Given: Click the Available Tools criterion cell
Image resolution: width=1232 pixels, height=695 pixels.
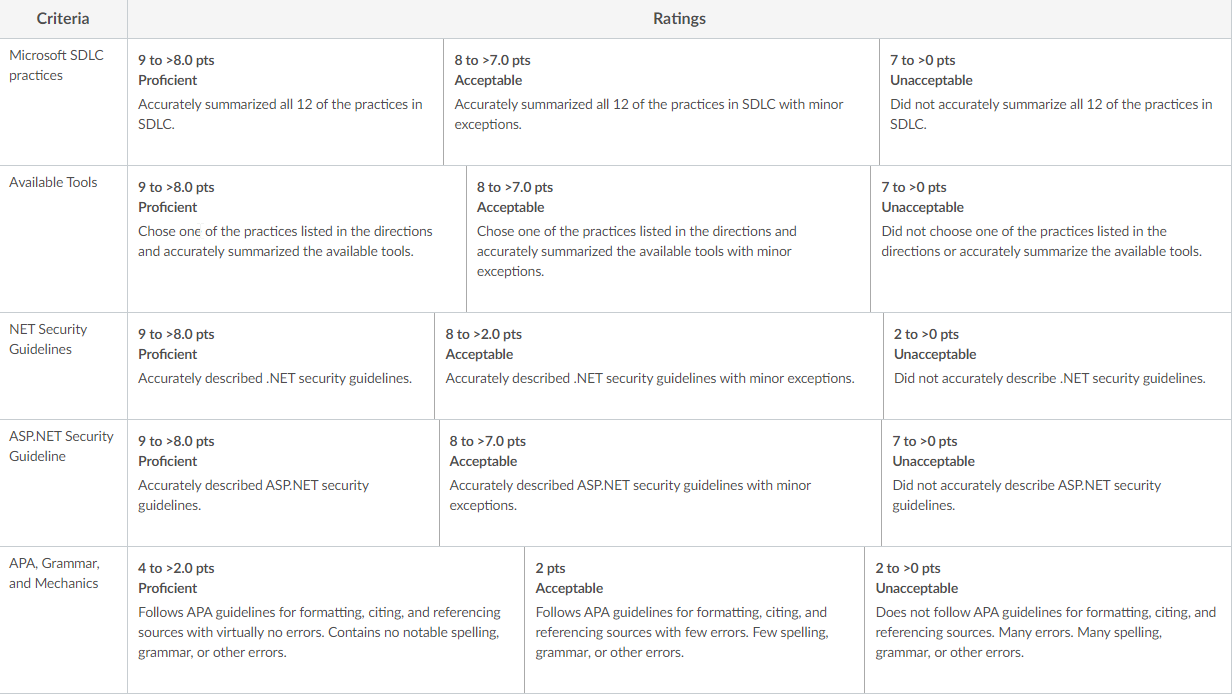Looking at the screenshot, I should [x=63, y=239].
